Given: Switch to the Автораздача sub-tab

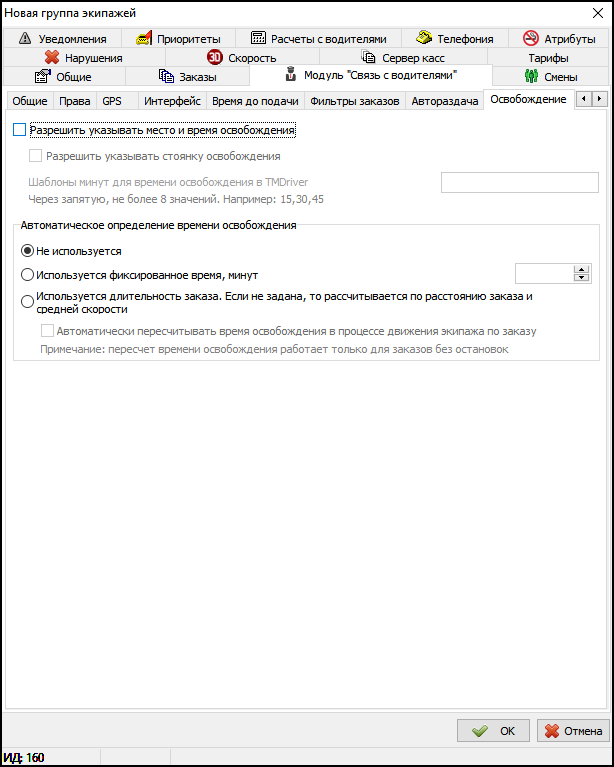Looking at the screenshot, I should pyautogui.click(x=444, y=101).
